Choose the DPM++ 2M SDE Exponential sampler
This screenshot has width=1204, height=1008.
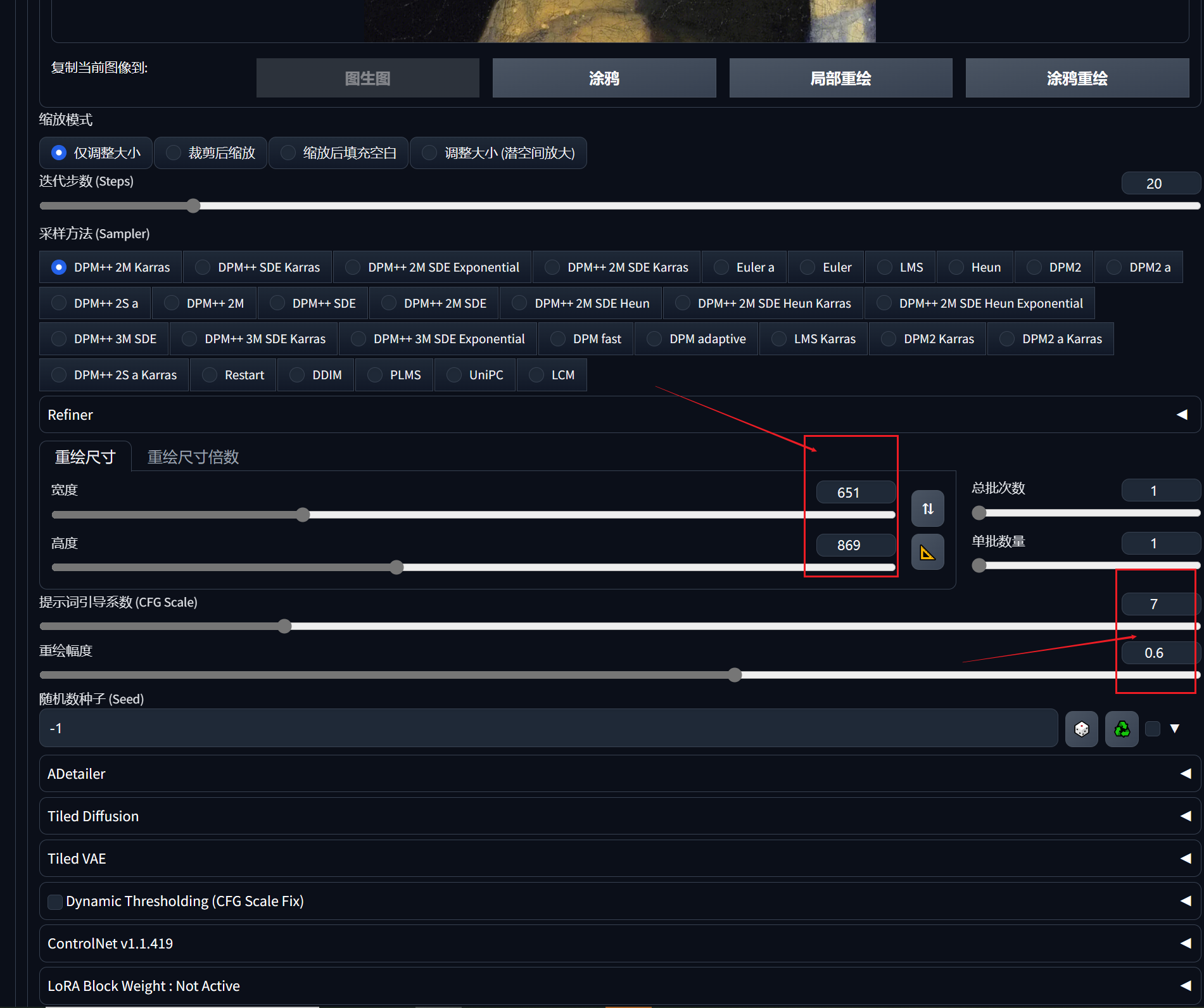(x=433, y=267)
